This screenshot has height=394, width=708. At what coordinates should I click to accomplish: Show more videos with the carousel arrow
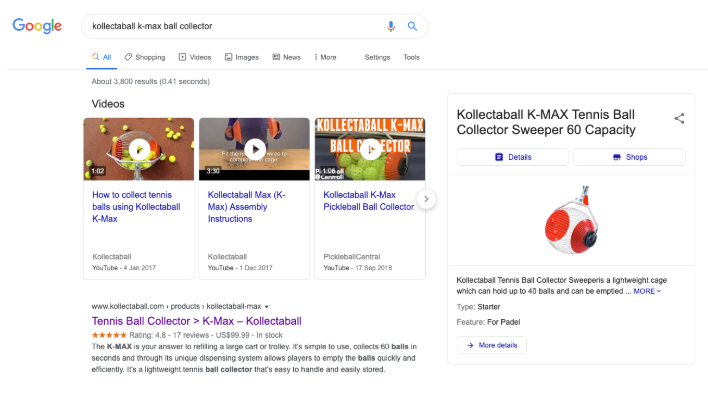(426, 199)
